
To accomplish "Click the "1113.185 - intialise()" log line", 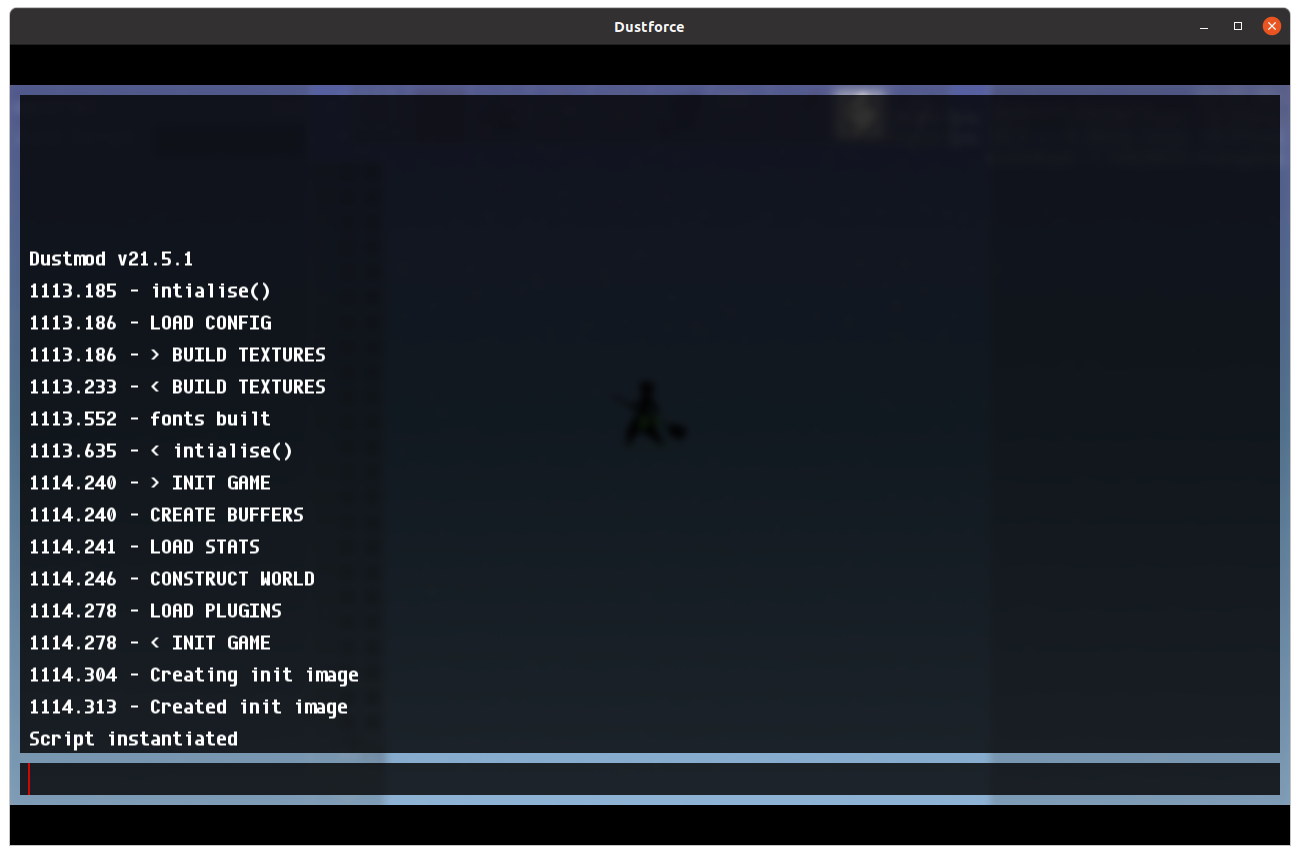I will (x=150, y=291).
